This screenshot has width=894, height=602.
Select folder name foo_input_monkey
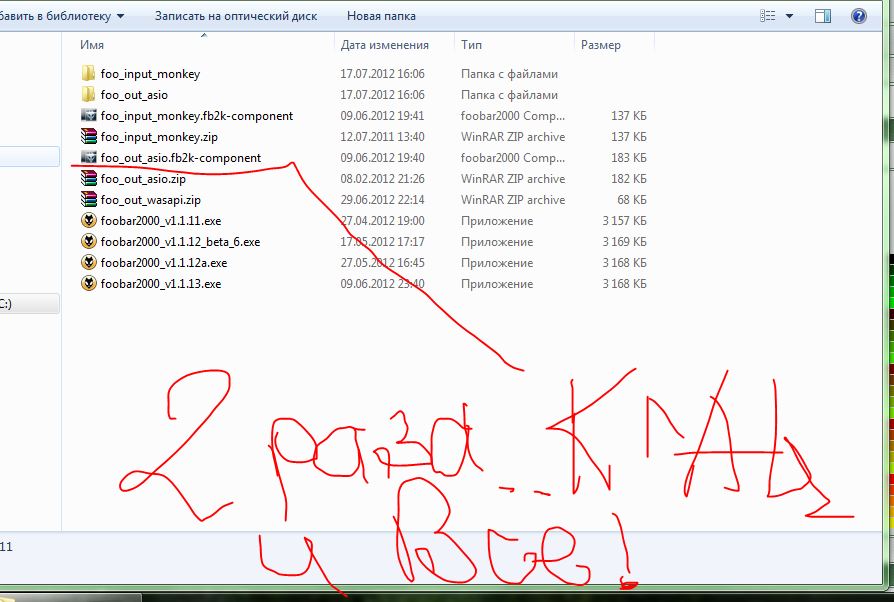[150, 74]
